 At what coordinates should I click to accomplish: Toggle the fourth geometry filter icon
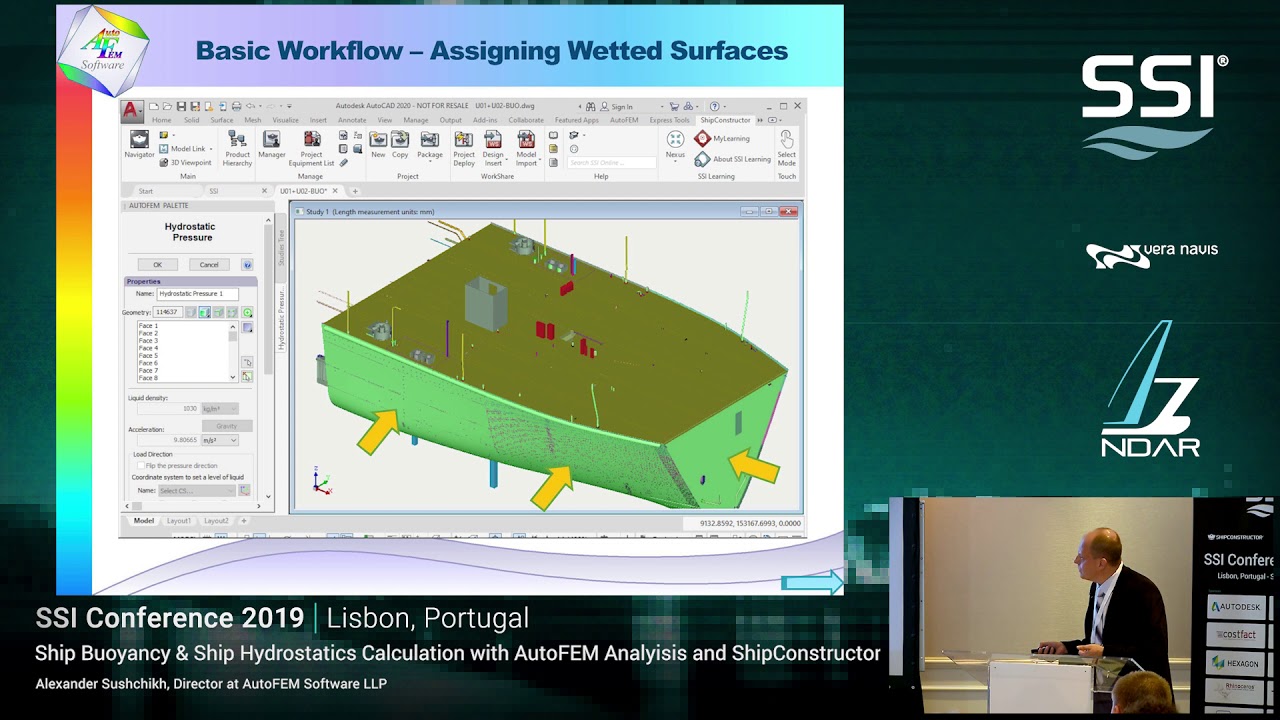click(x=232, y=313)
